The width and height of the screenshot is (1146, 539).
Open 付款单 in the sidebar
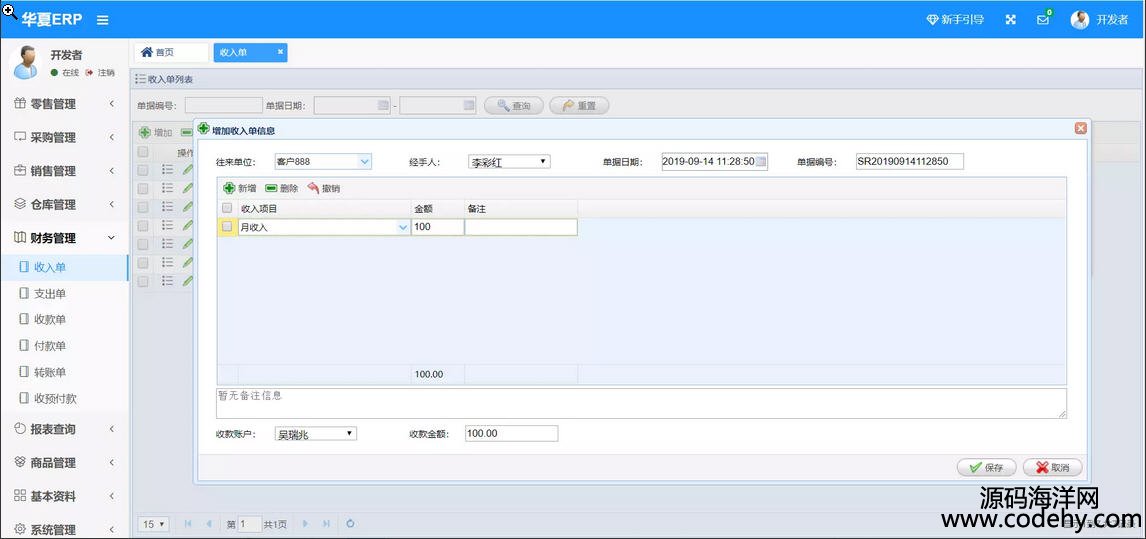pyautogui.click(x=64, y=346)
